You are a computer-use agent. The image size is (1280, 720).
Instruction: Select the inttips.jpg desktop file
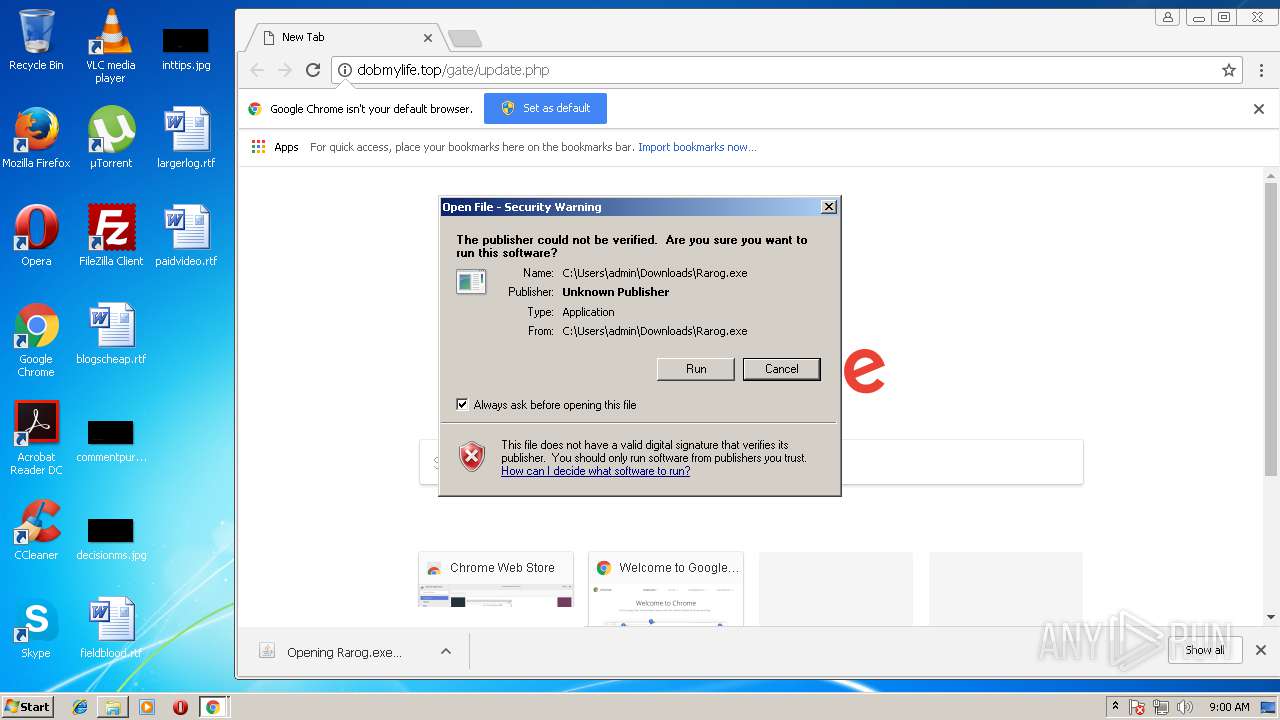186,47
